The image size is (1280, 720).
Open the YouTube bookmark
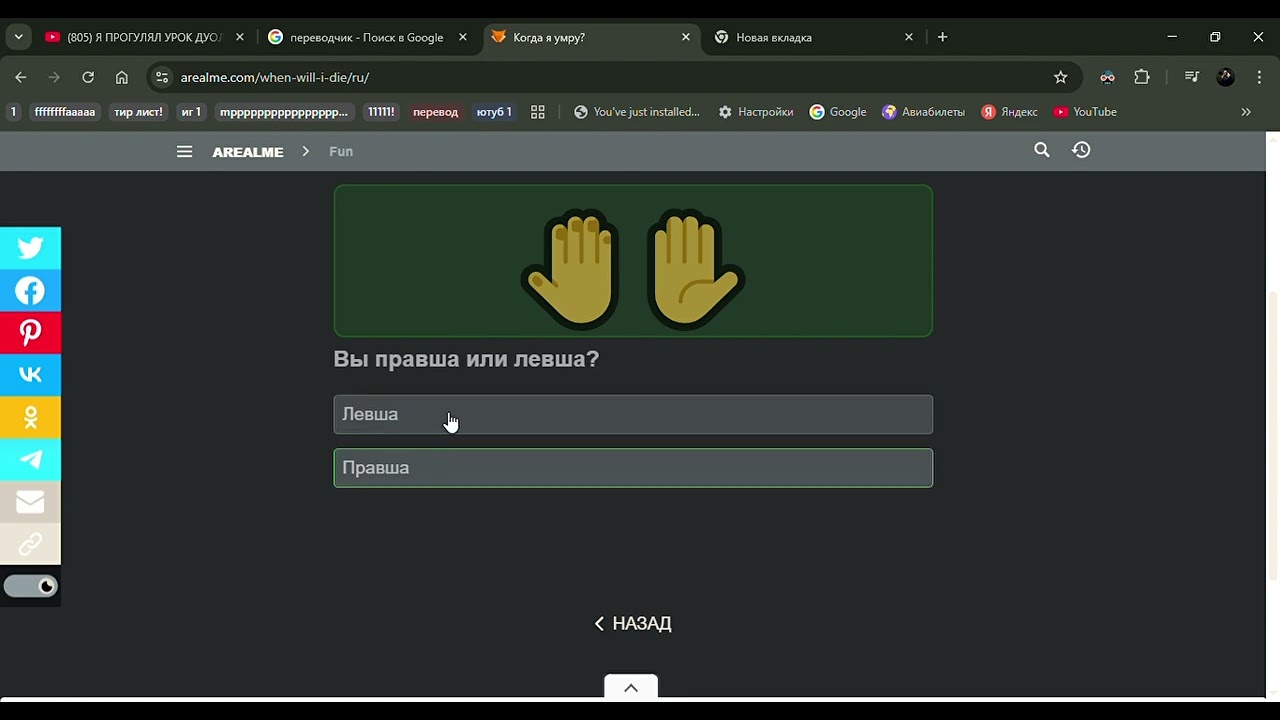[x=1085, y=112]
